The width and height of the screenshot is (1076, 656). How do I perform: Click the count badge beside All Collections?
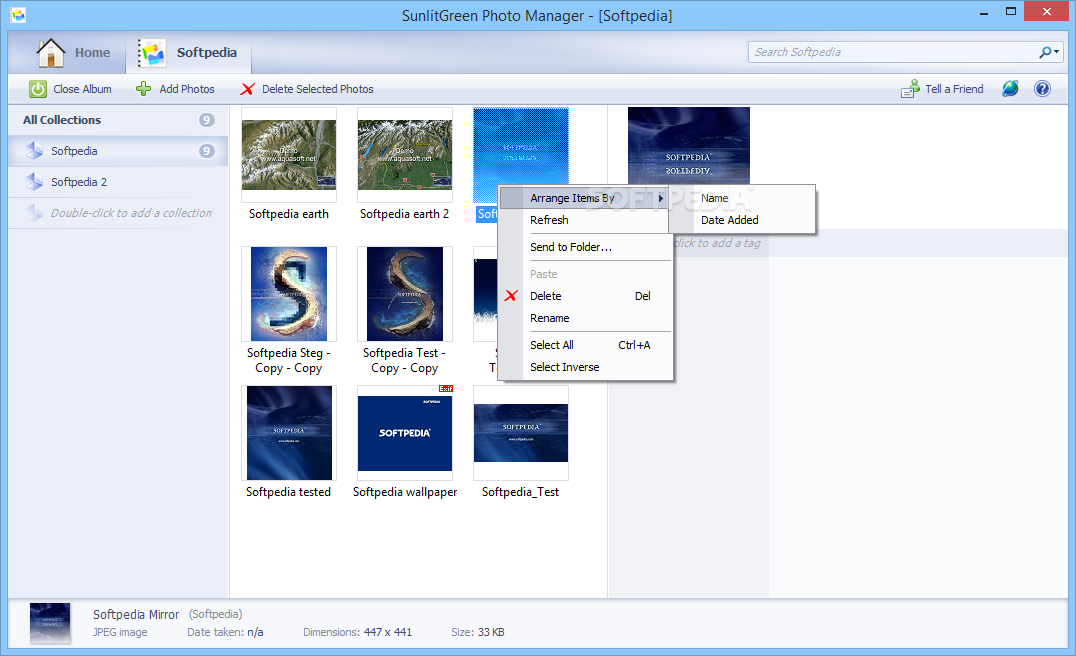point(207,120)
